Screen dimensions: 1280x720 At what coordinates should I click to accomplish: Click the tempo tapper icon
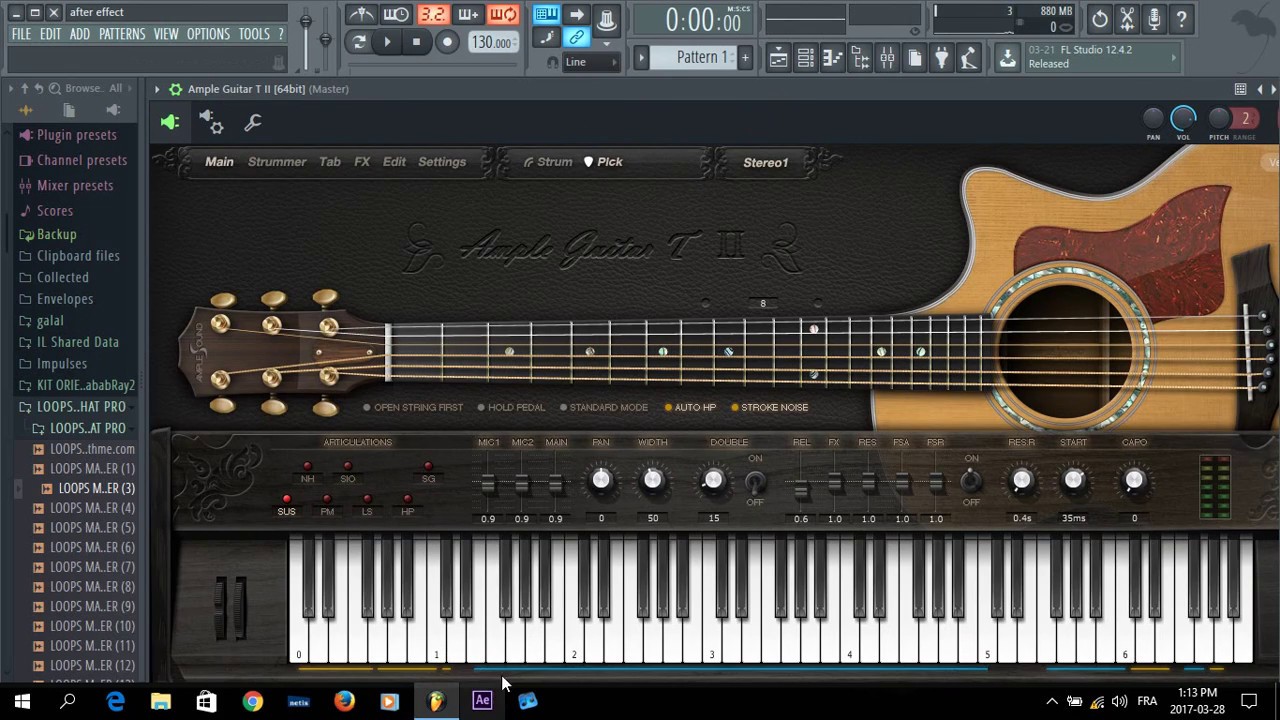968,58
